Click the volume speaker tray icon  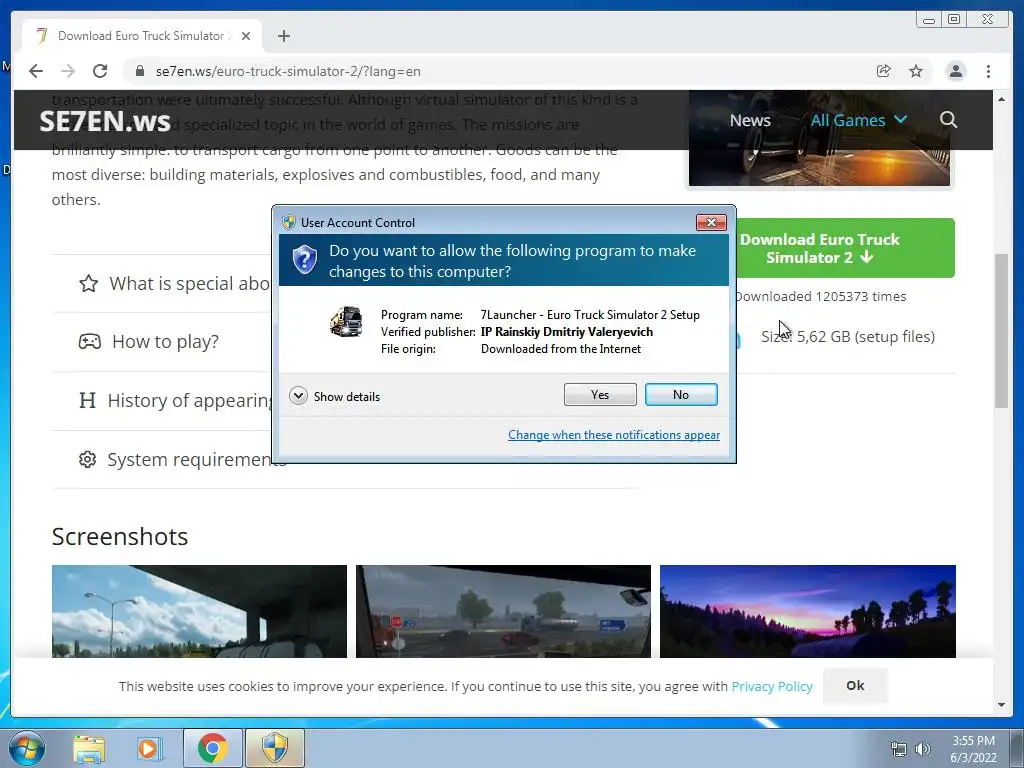point(922,749)
